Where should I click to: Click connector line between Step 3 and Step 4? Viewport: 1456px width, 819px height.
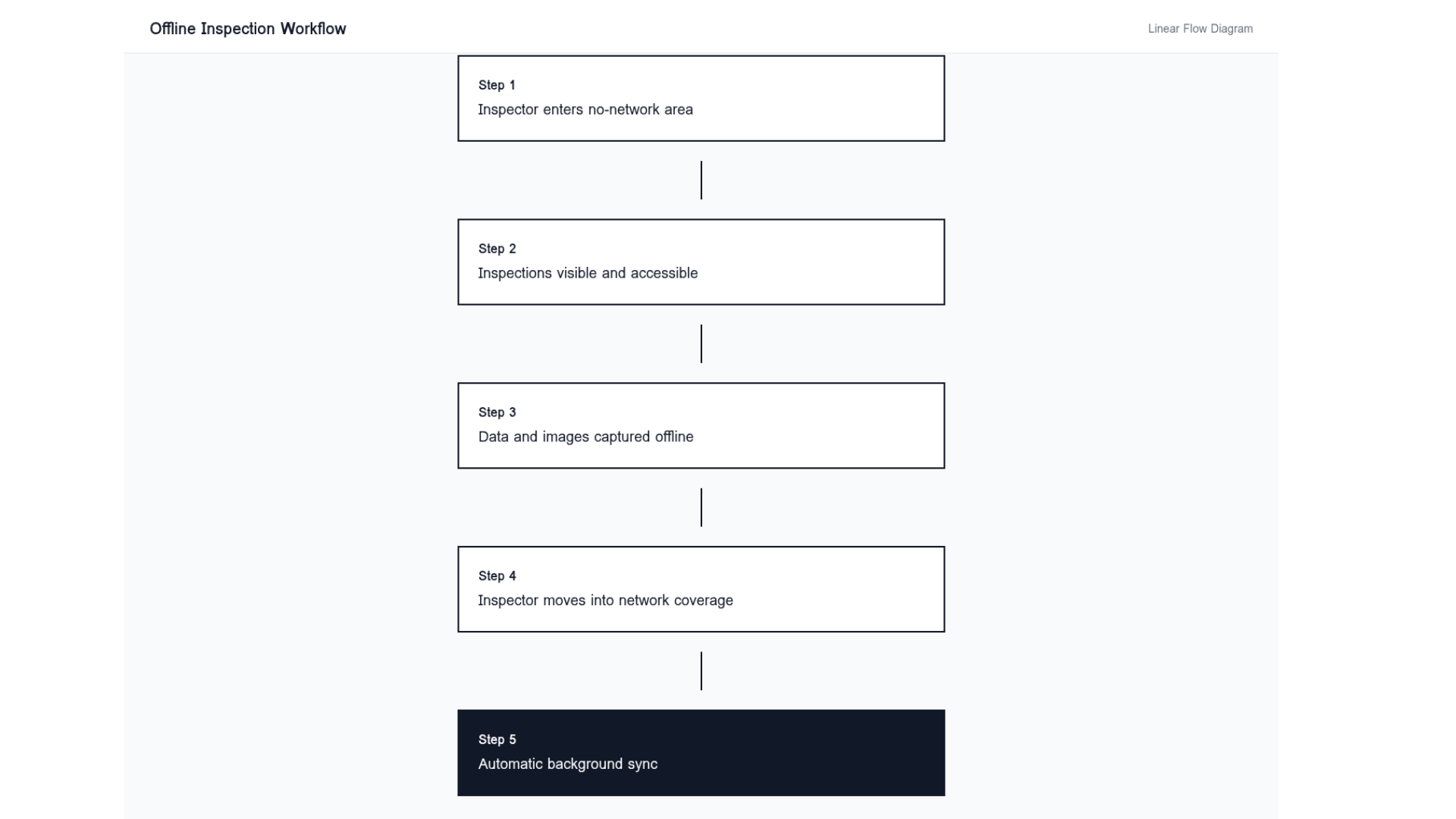click(x=701, y=507)
